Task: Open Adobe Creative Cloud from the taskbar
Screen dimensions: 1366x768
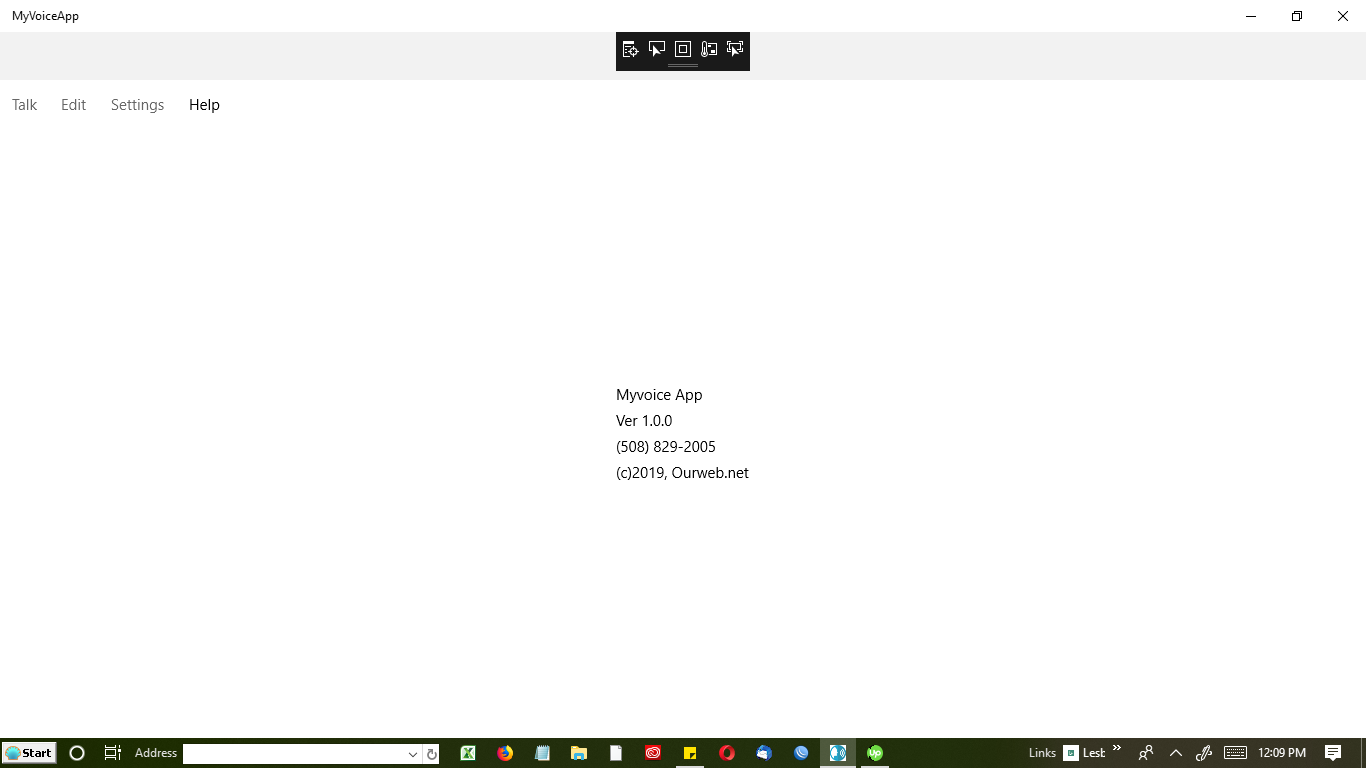Action: (652, 752)
